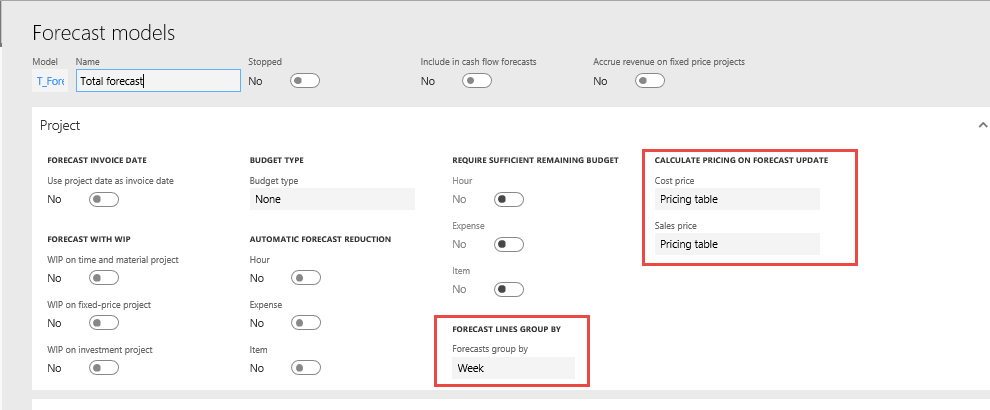Toggle require sufficient remaining budget for Expense
The height and width of the screenshot is (410, 990).
pyautogui.click(x=509, y=244)
